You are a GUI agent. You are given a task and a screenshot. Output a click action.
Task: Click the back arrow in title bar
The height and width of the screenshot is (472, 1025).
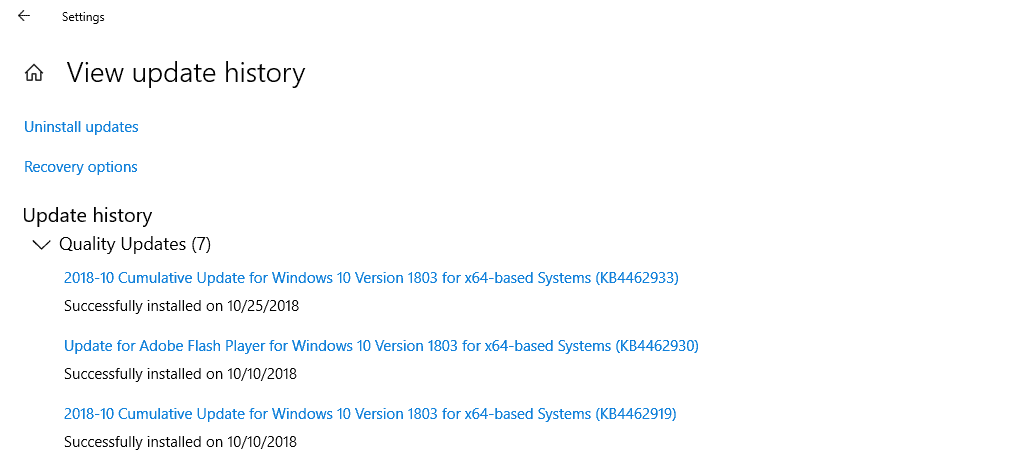click(24, 16)
